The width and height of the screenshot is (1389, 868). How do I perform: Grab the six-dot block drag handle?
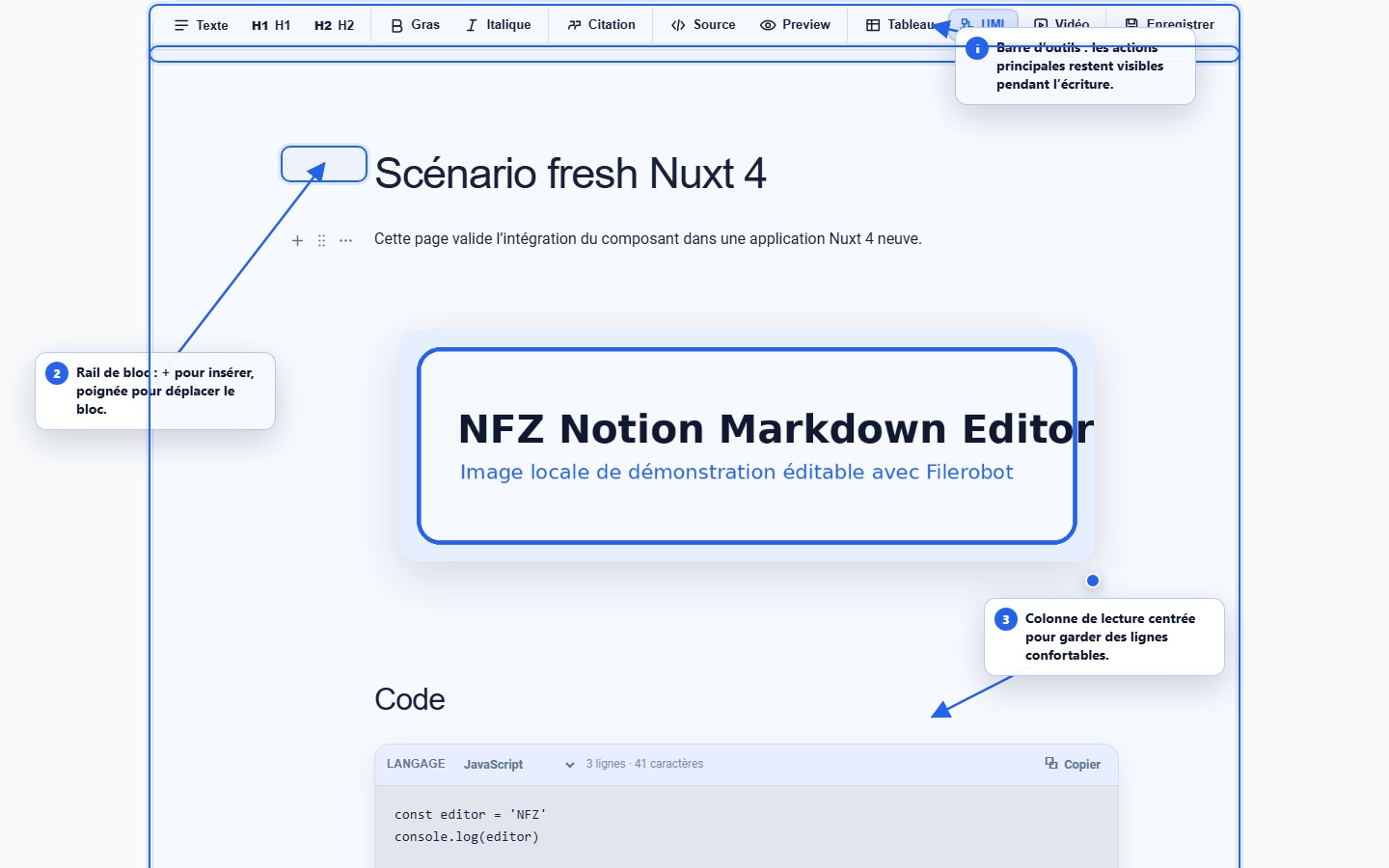[x=321, y=240]
